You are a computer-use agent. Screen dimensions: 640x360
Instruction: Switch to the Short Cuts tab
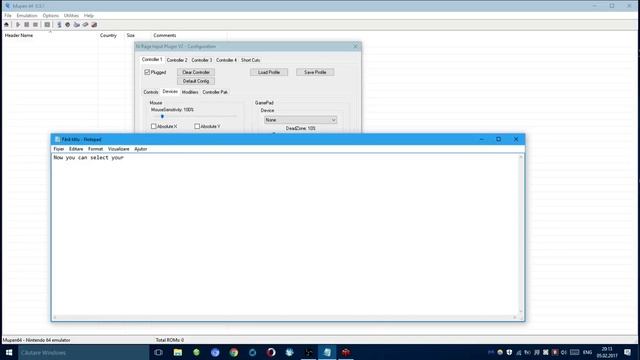[x=251, y=60]
